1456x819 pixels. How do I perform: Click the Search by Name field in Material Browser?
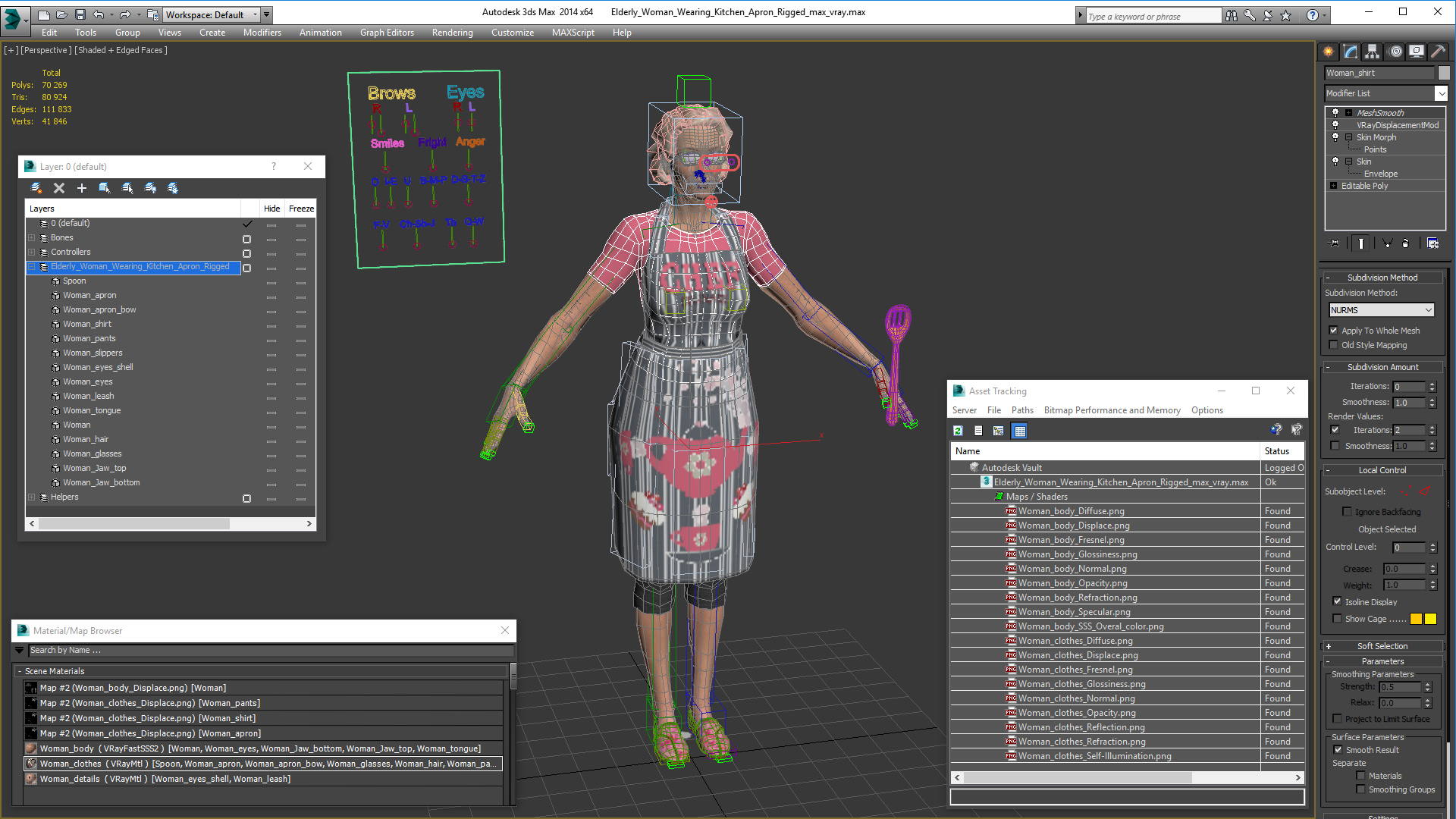pos(270,651)
